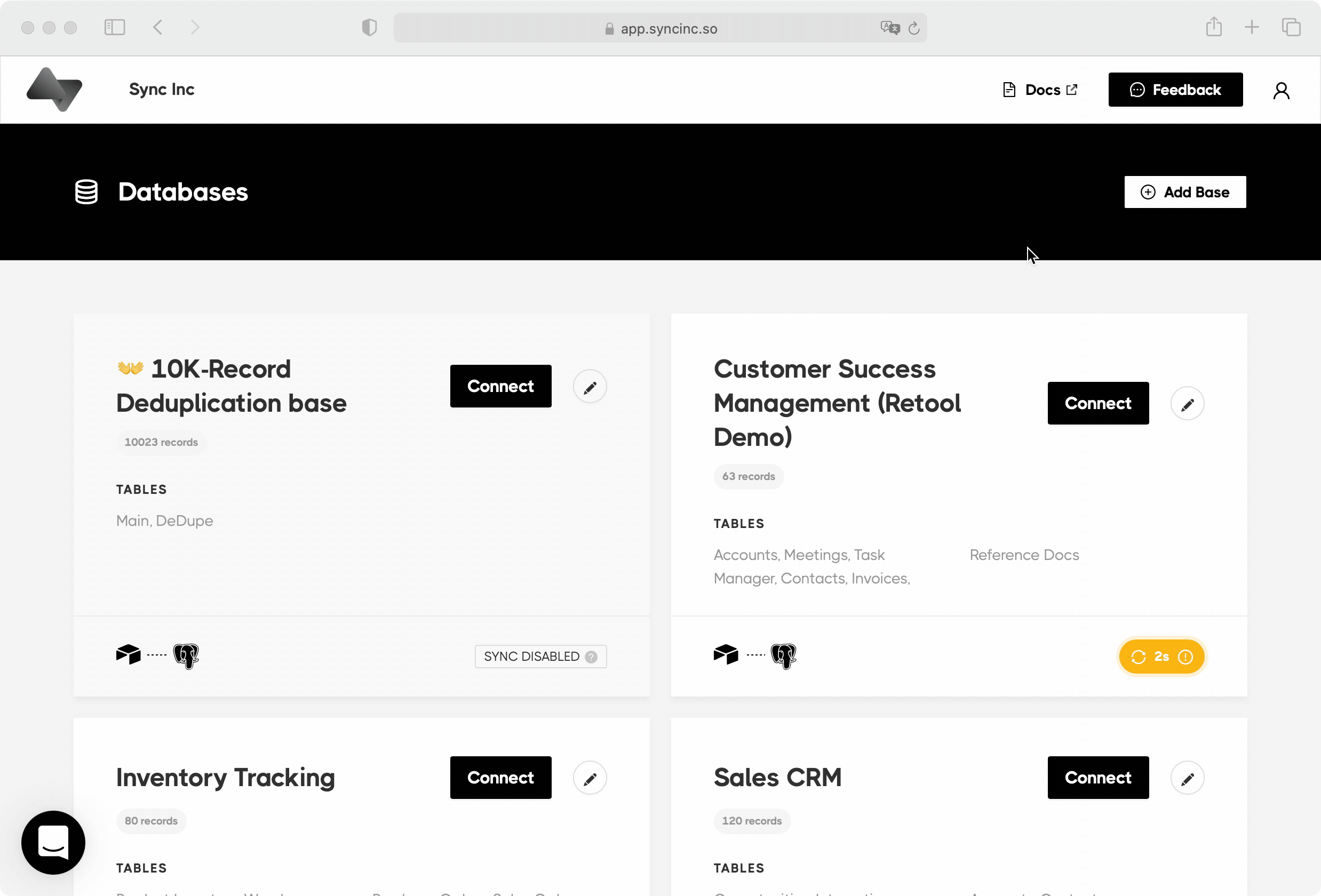
Task: Click the 10K-Record Deduplication base title
Action: coord(232,386)
